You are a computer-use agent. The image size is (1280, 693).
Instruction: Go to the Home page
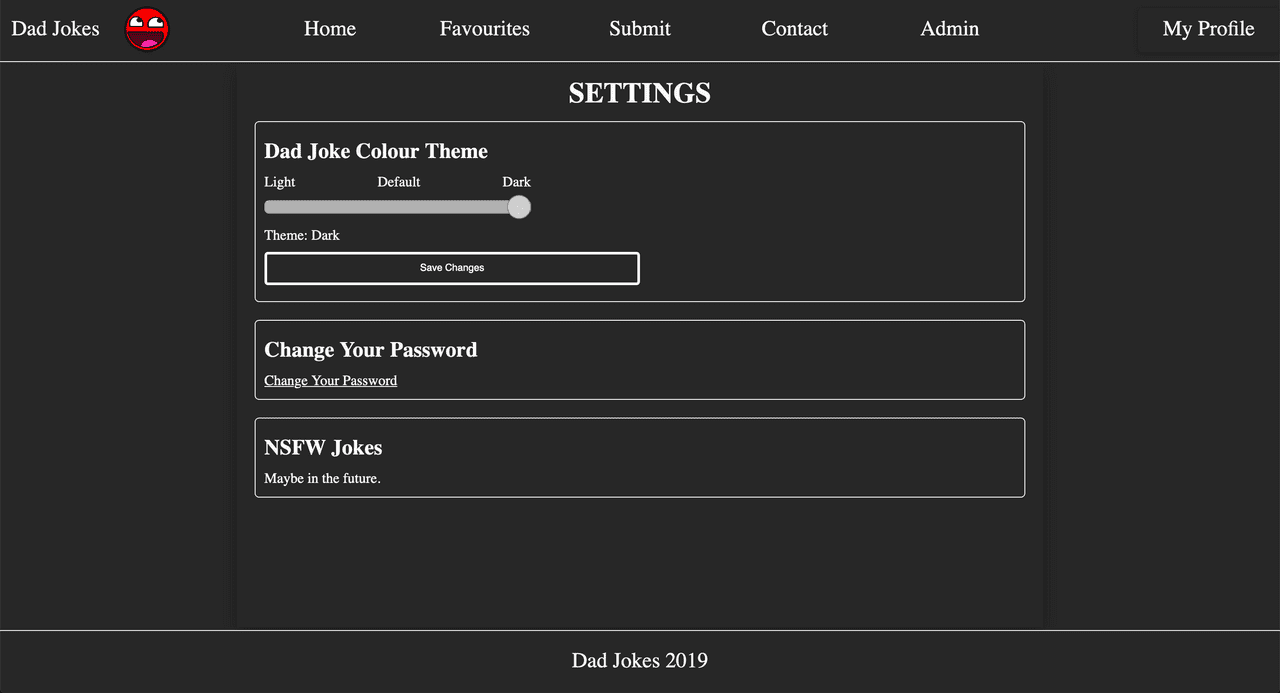coord(330,29)
